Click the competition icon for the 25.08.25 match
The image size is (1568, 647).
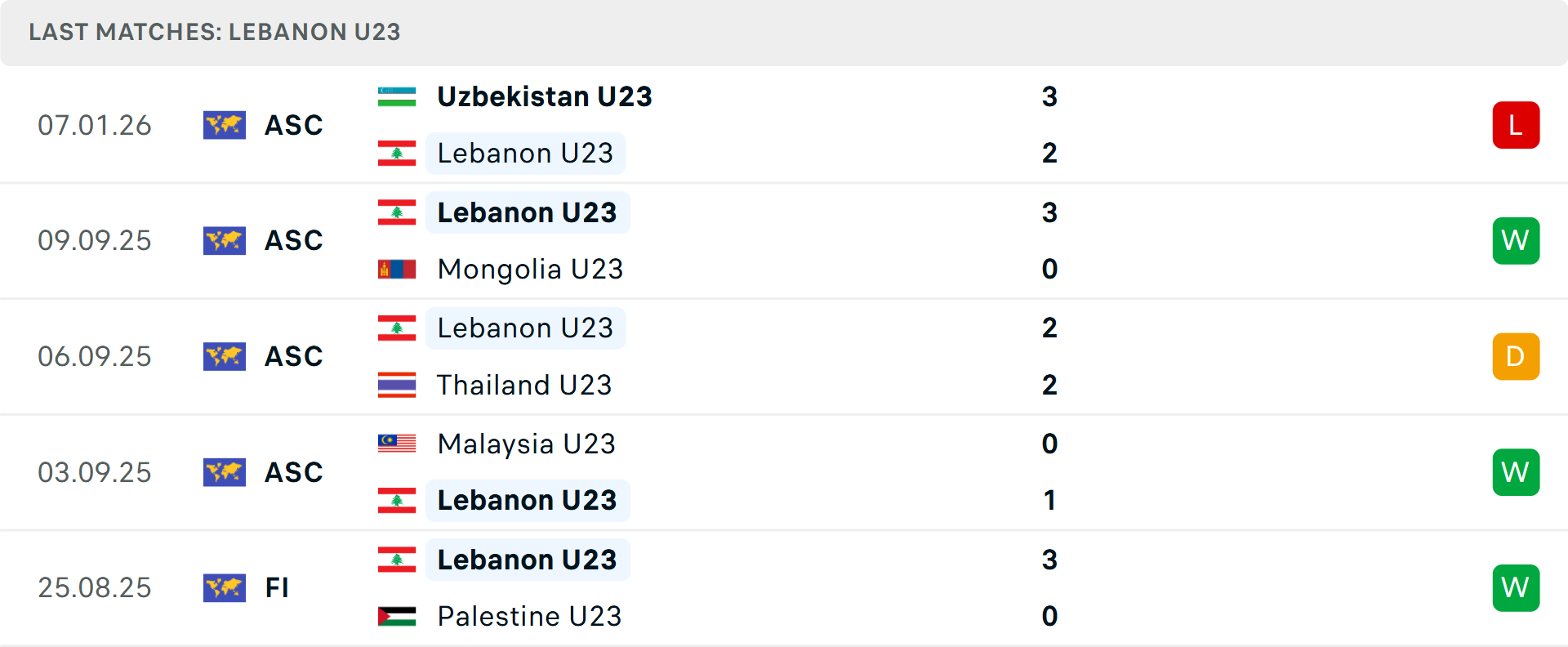(225, 587)
